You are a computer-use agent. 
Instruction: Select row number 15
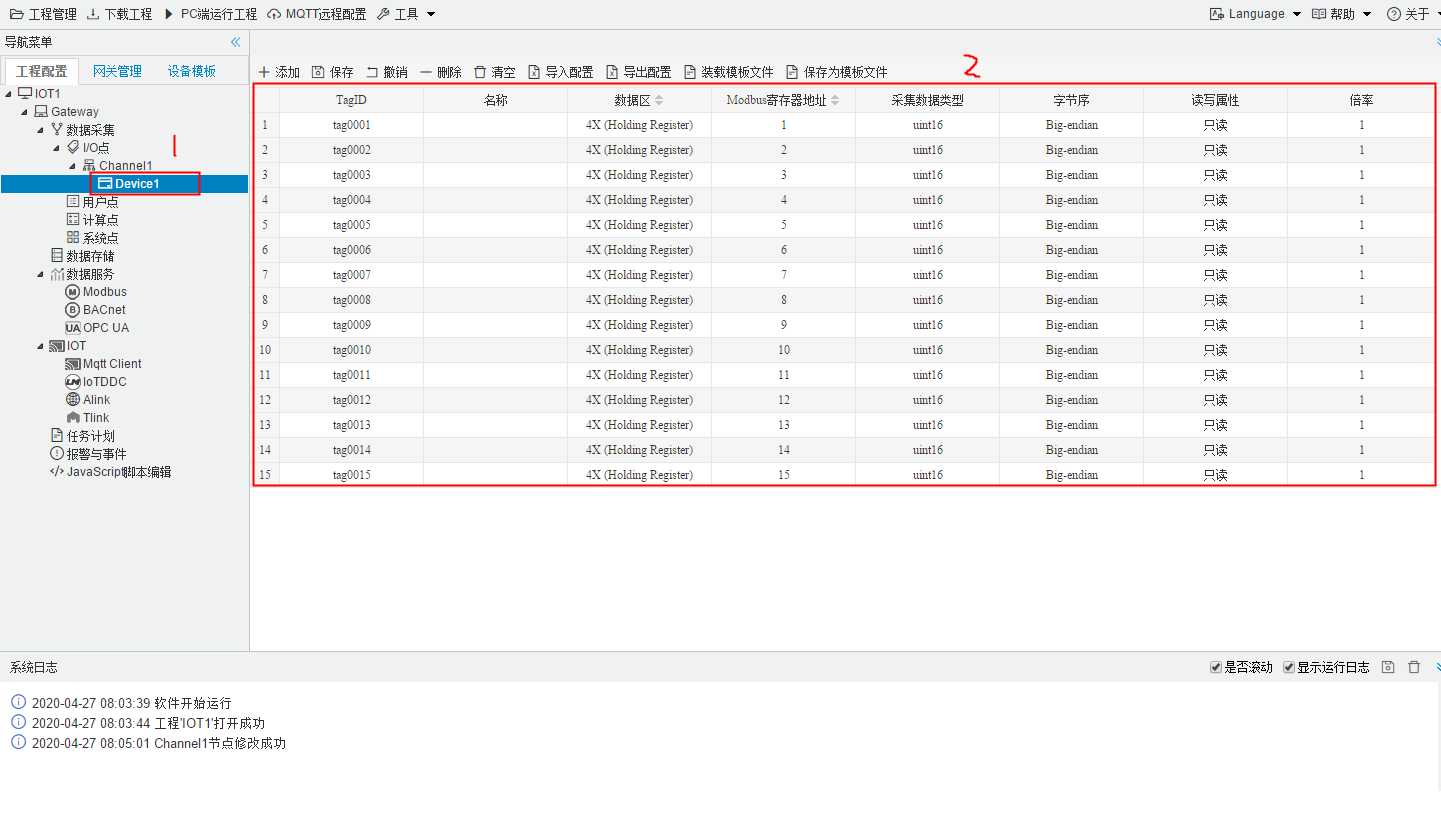(265, 475)
